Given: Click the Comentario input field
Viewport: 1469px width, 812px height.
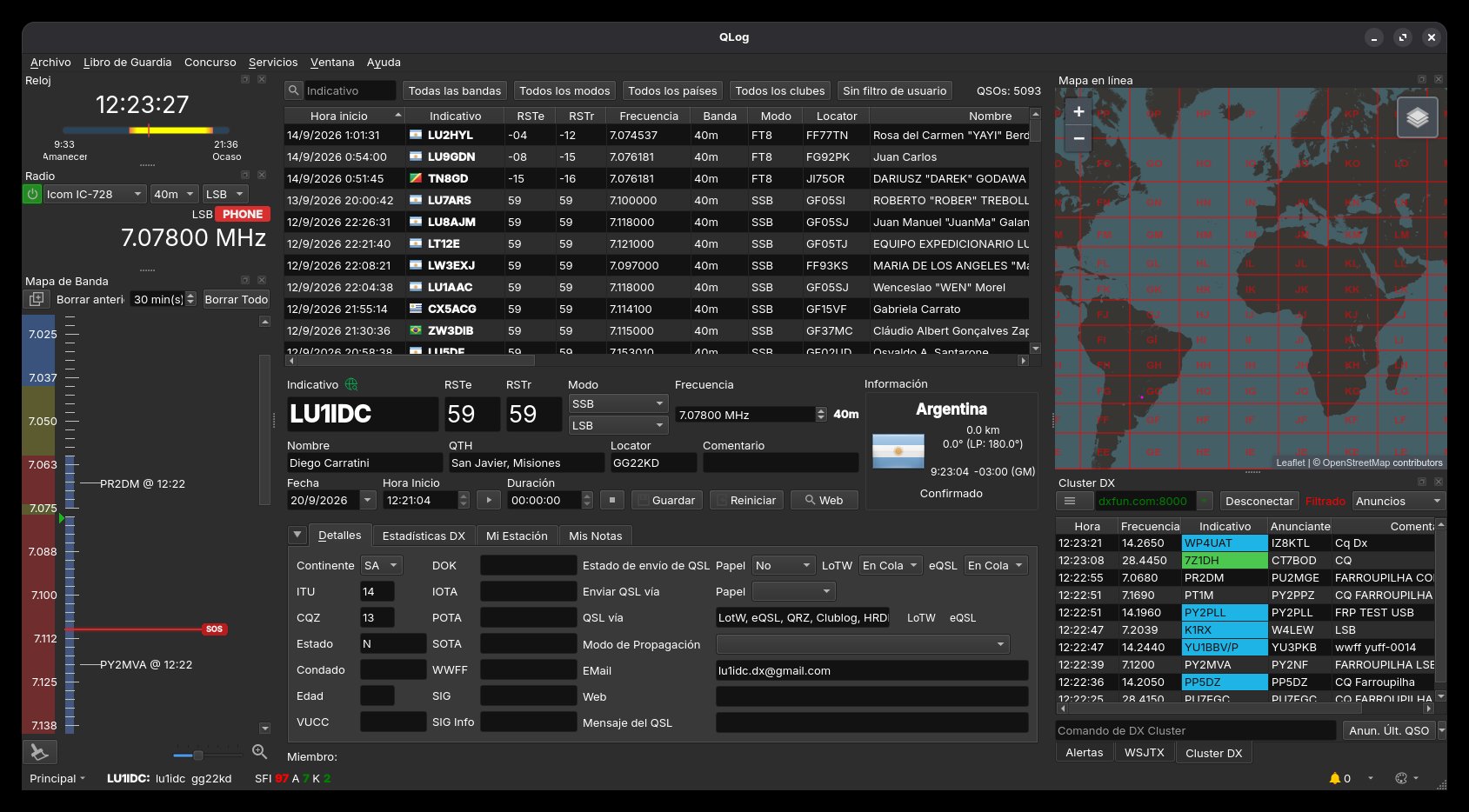Looking at the screenshot, I should click(780, 463).
